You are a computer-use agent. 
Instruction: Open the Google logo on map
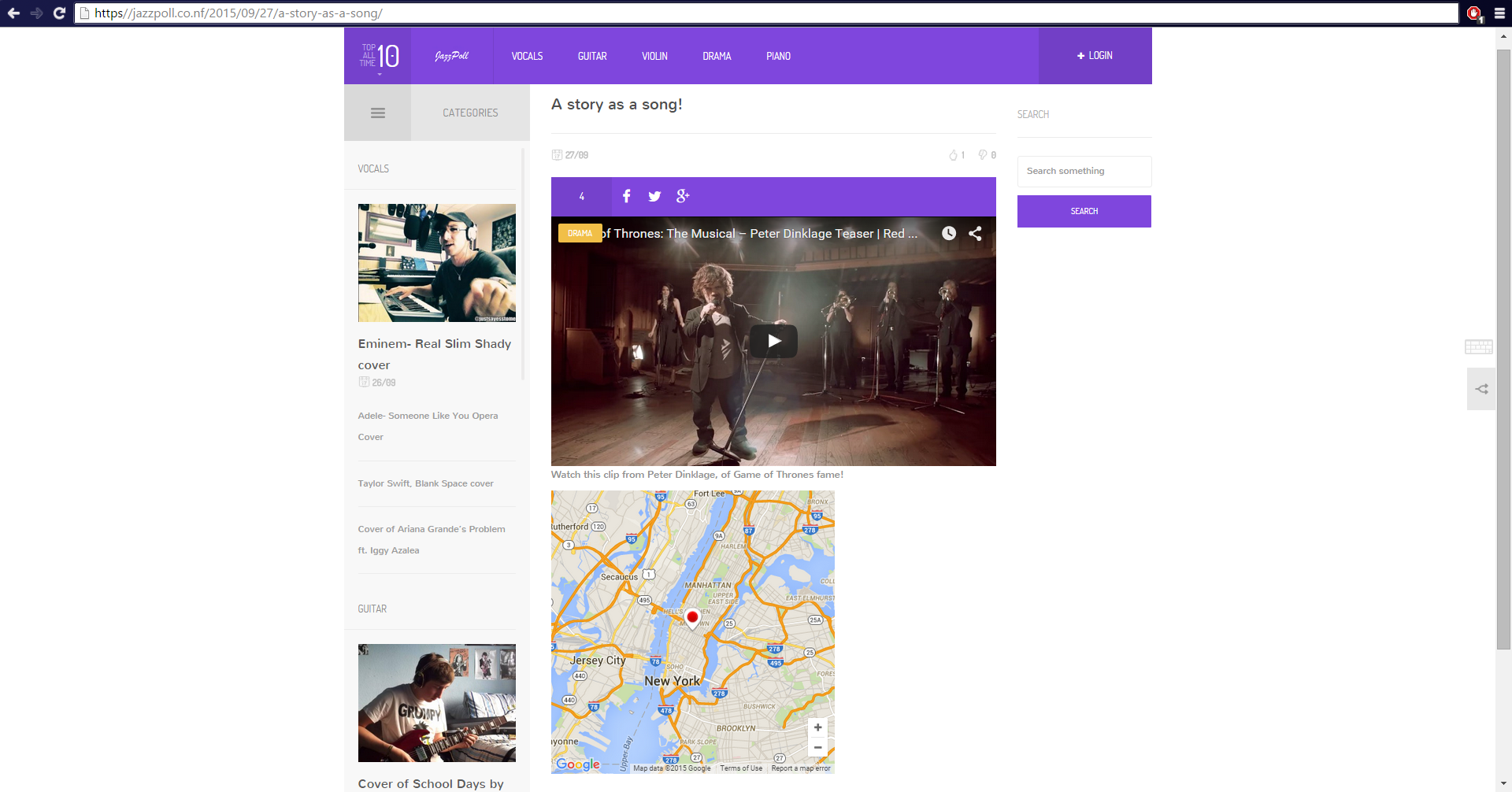[578, 764]
